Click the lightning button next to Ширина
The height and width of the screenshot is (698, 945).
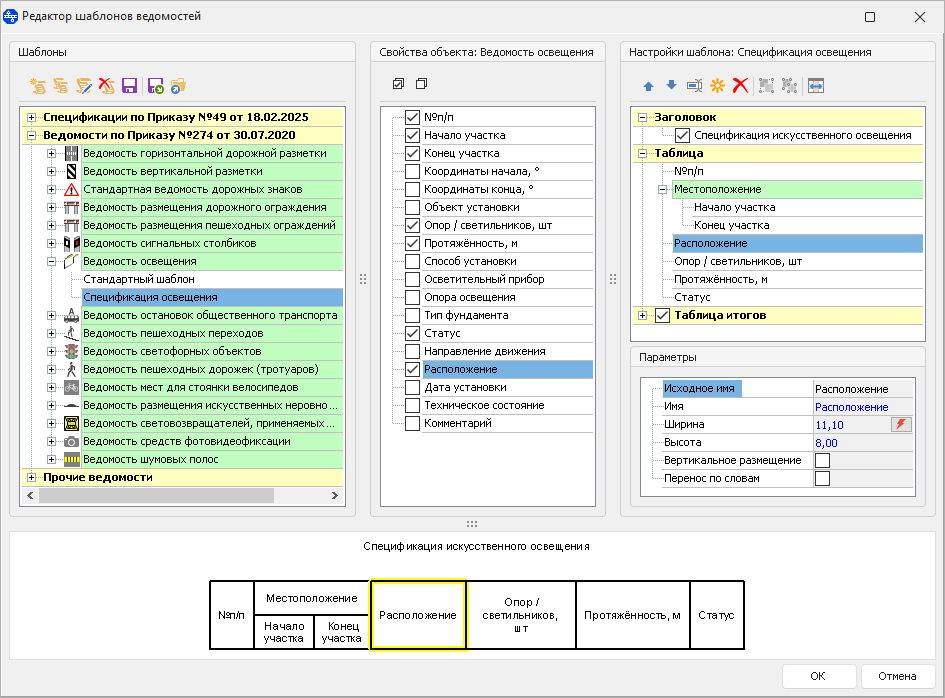pos(901,425)
